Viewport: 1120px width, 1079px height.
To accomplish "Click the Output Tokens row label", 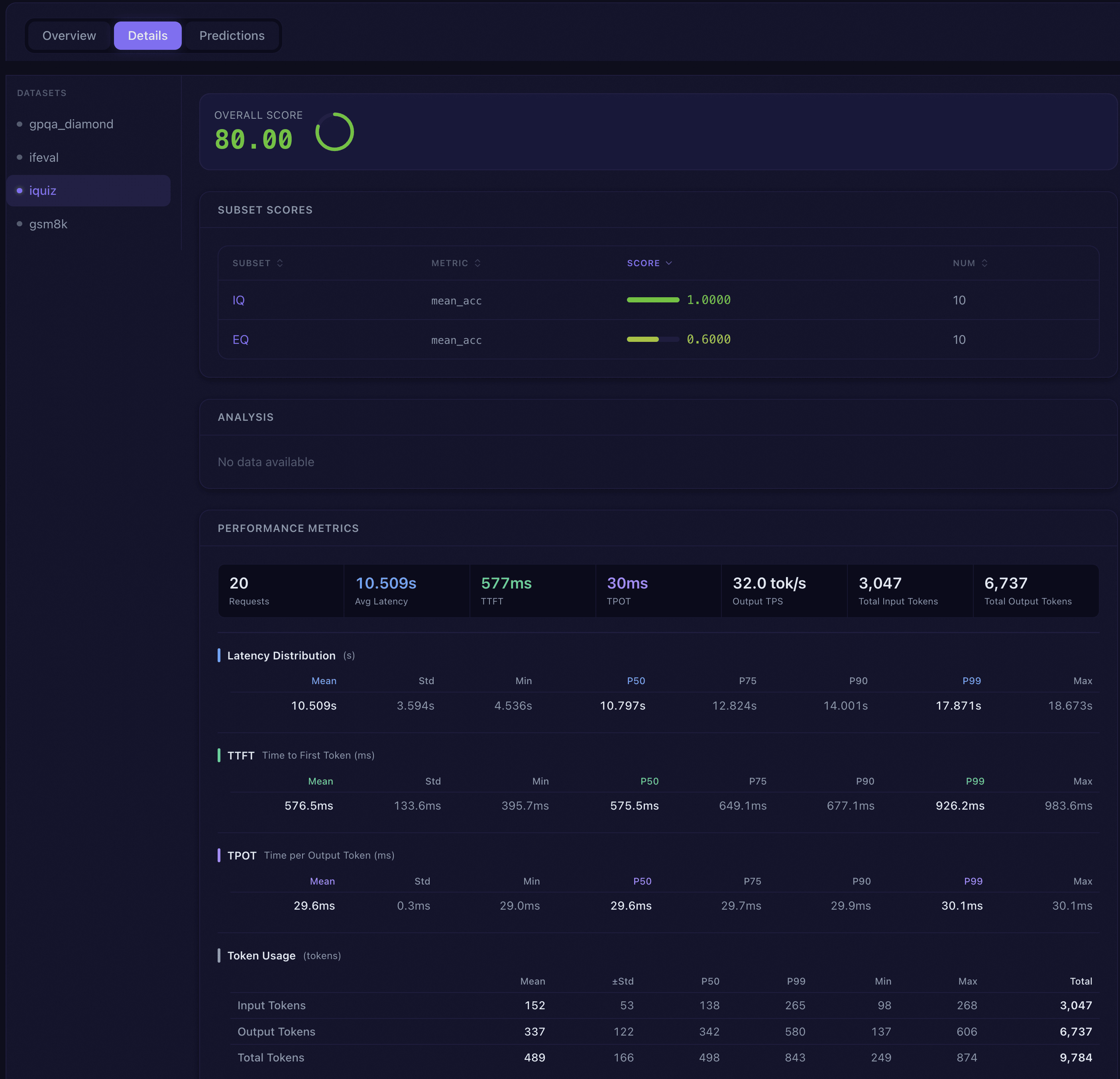I will [276, 1032].
